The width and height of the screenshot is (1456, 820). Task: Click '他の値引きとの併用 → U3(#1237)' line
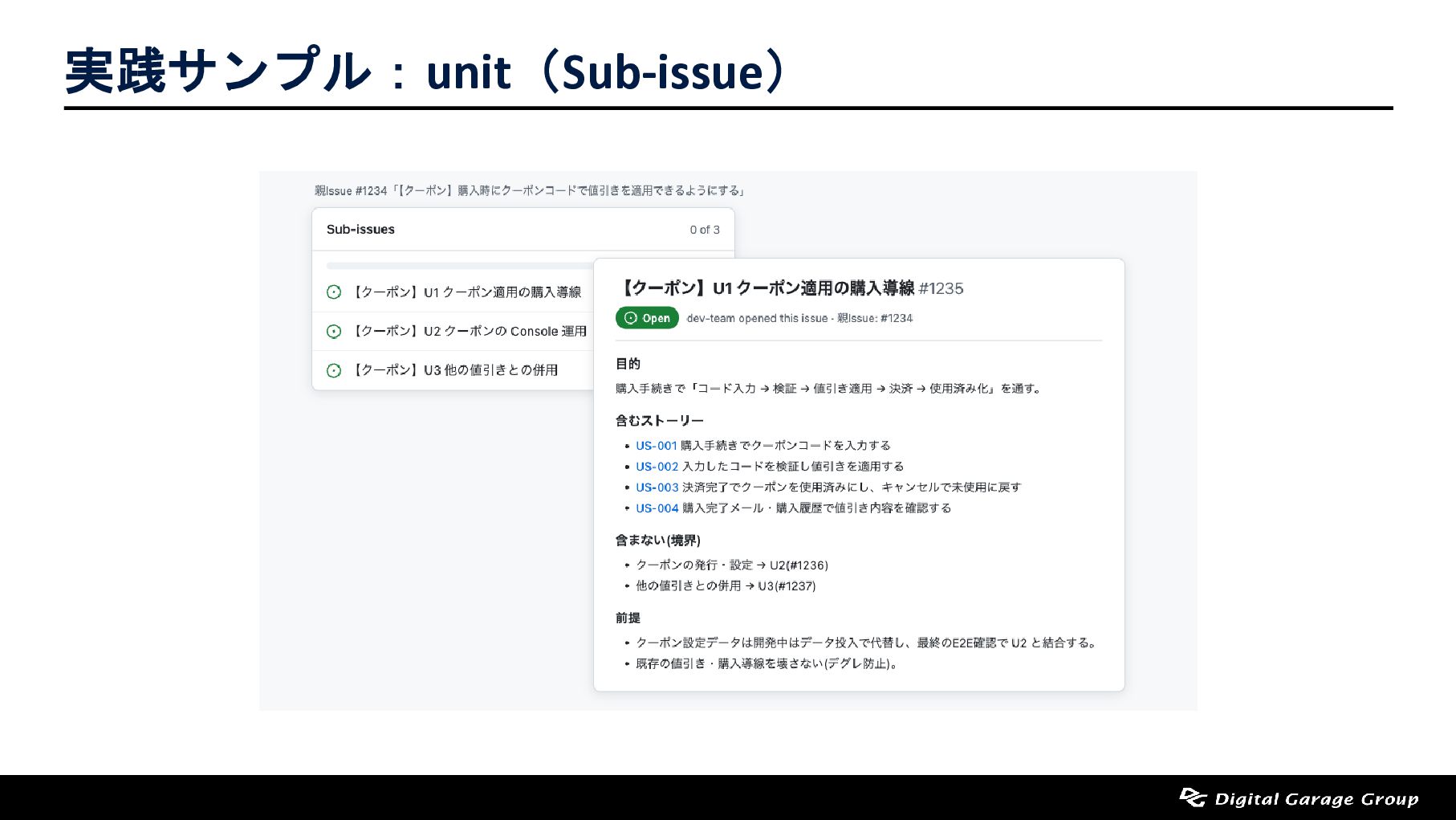tap(726, 586)
